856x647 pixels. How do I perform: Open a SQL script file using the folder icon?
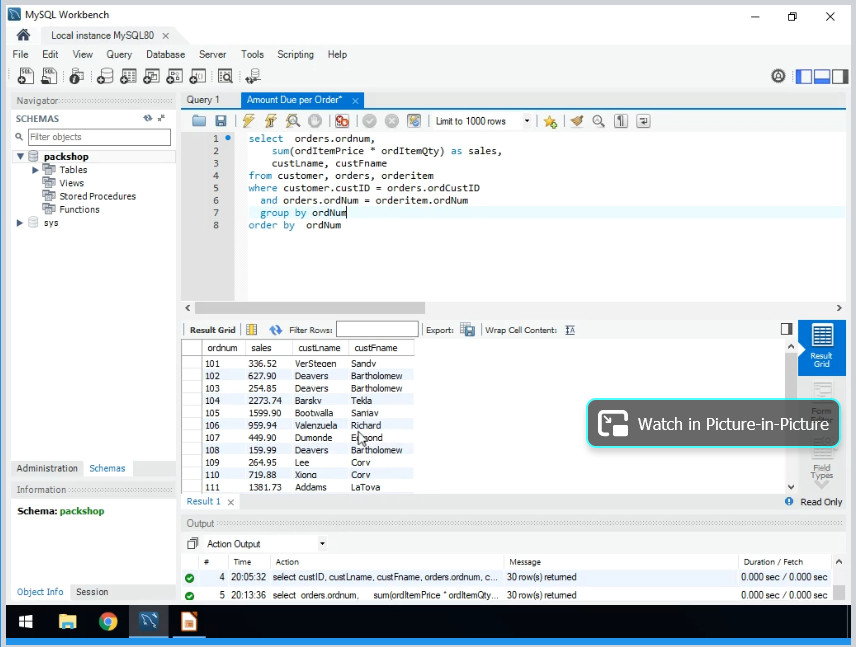pos(199,121)
